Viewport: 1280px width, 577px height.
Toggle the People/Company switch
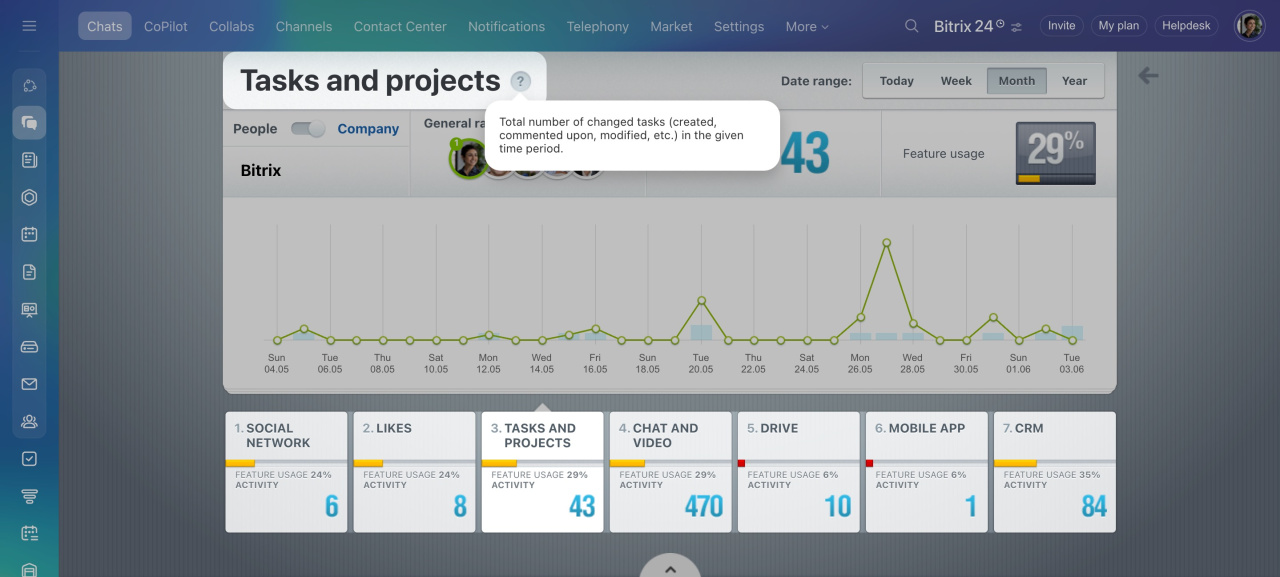pos(307,129)
